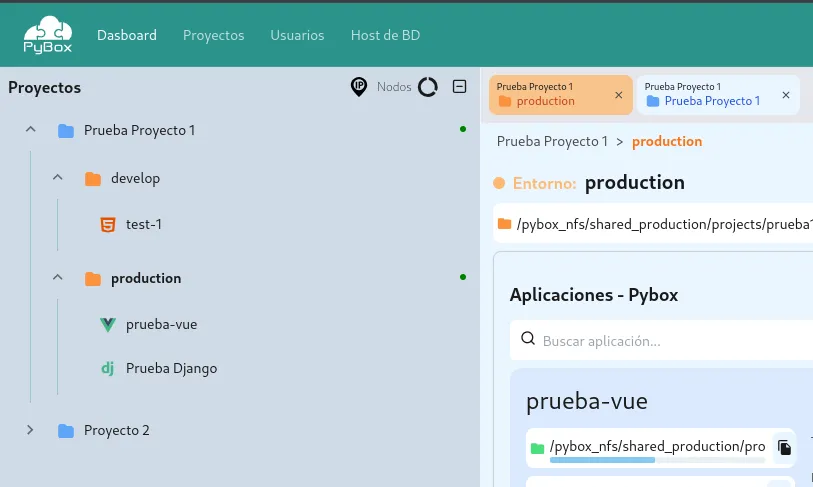Click the HTML5 icon of test-1

108,225
